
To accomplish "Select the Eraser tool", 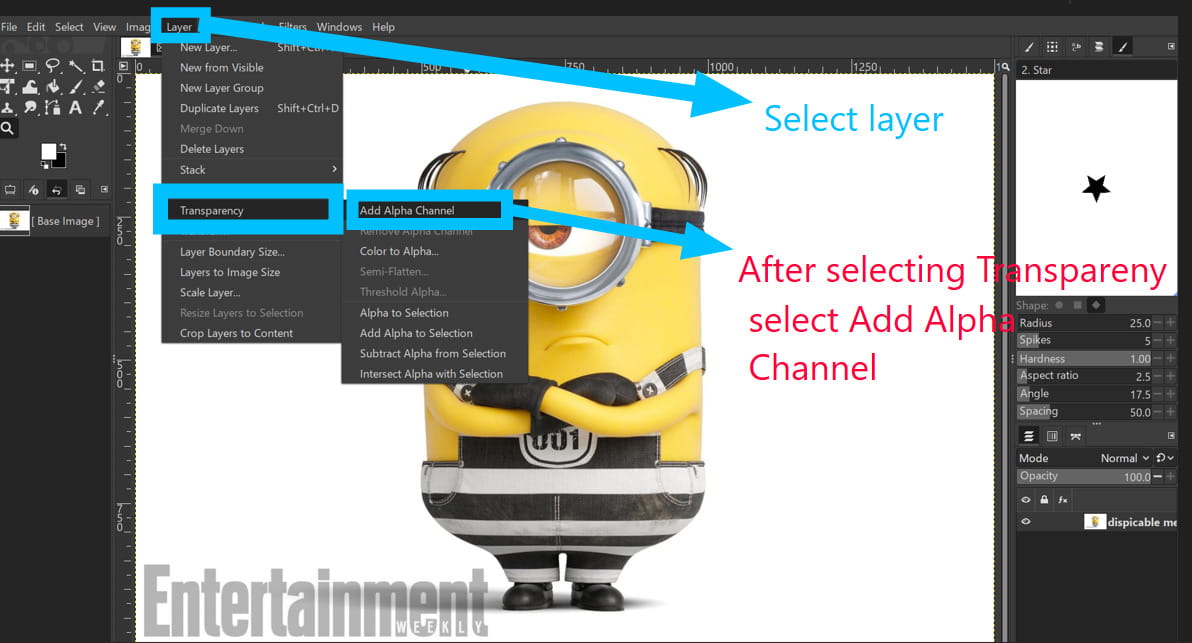I will (x=97, y=87).
